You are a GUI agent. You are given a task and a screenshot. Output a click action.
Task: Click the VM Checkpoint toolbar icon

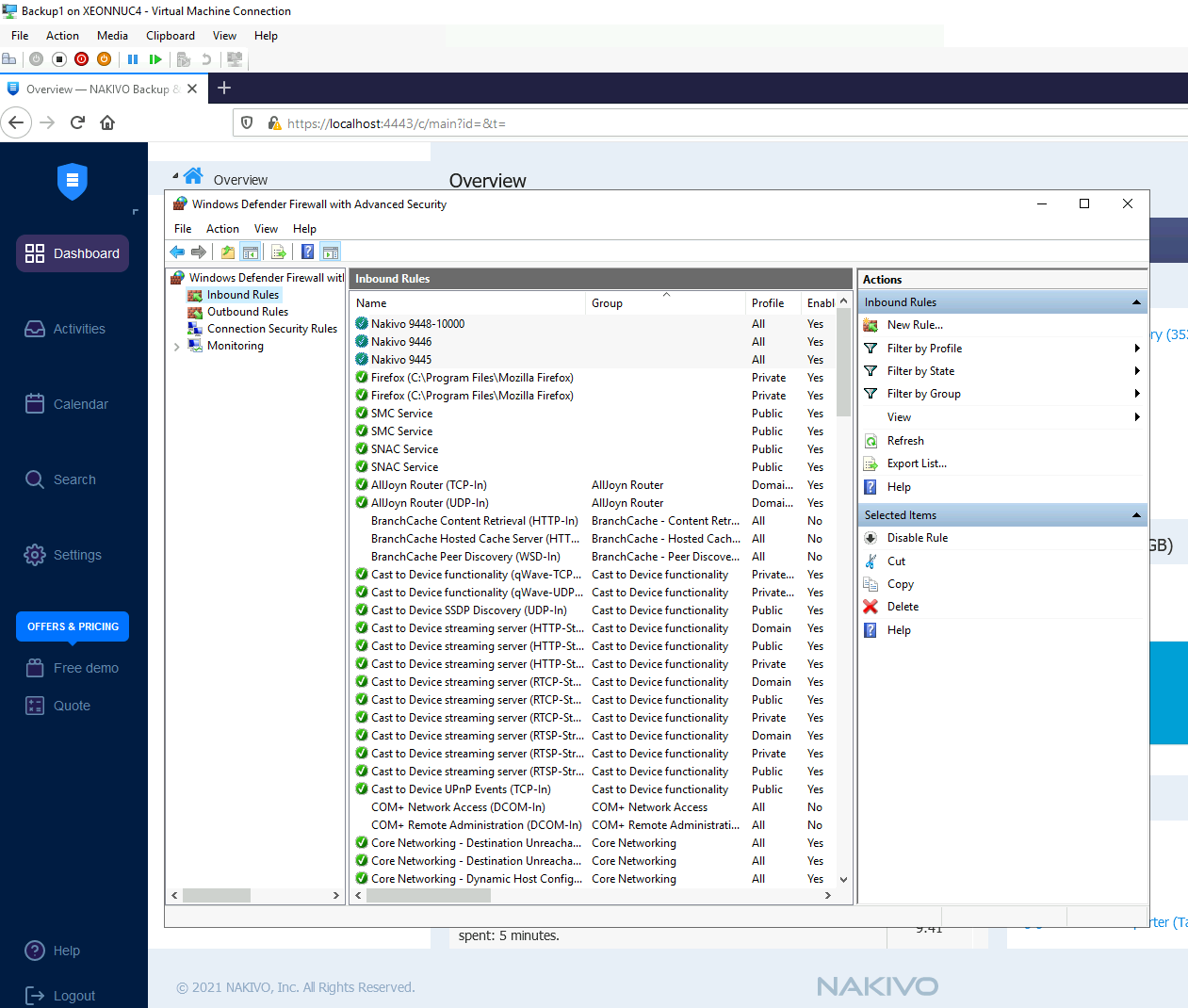[x=184, y=59]
